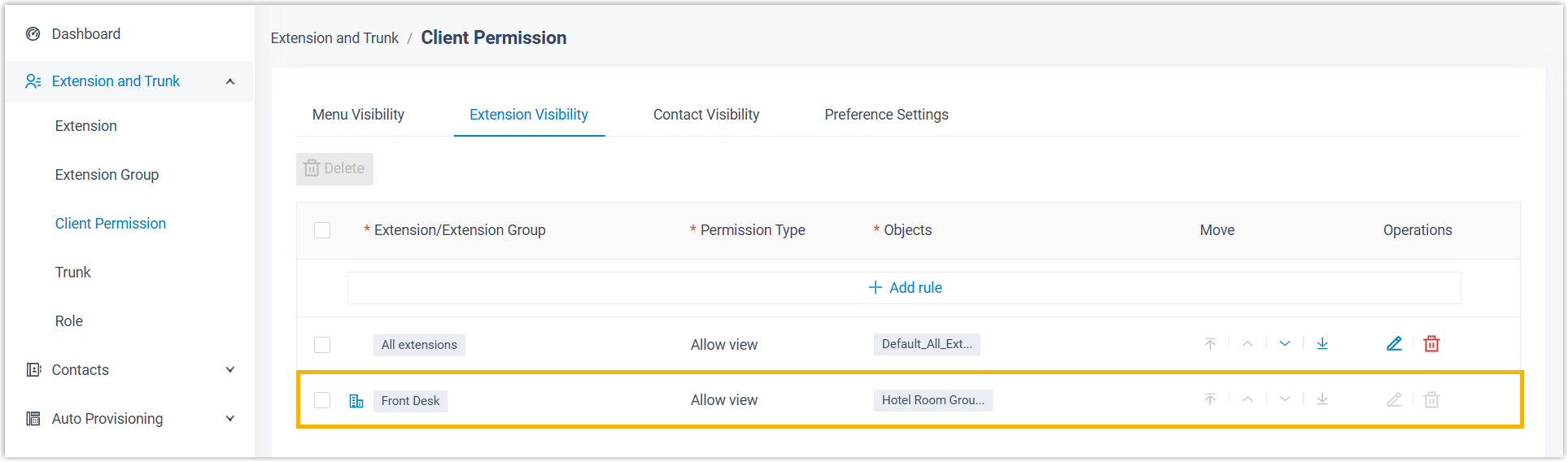Click the Dashboard gauge icon
Screen dimensions: 1568x462
33,34
